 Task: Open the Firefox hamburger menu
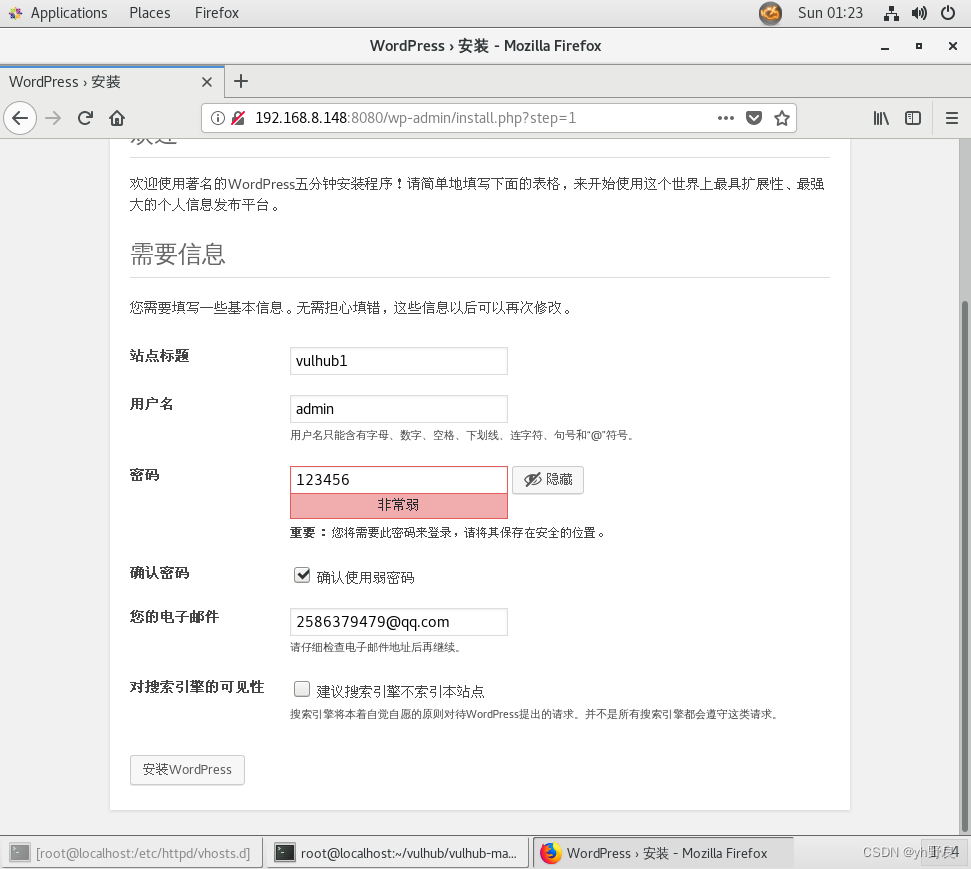[952, 118]
